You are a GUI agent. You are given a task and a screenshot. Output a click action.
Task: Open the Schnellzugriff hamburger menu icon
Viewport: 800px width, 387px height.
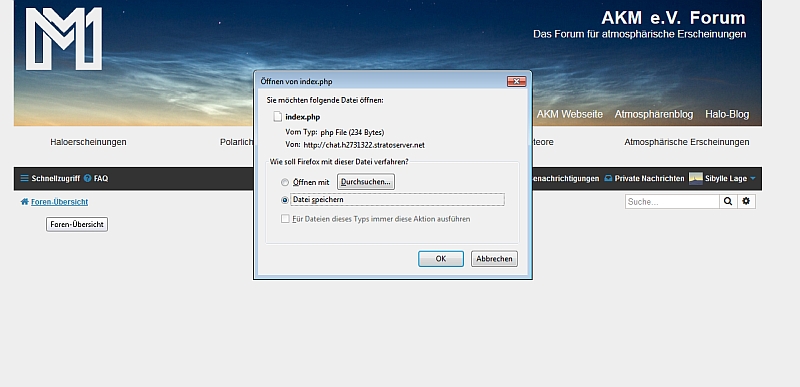[x=24, y=178]
